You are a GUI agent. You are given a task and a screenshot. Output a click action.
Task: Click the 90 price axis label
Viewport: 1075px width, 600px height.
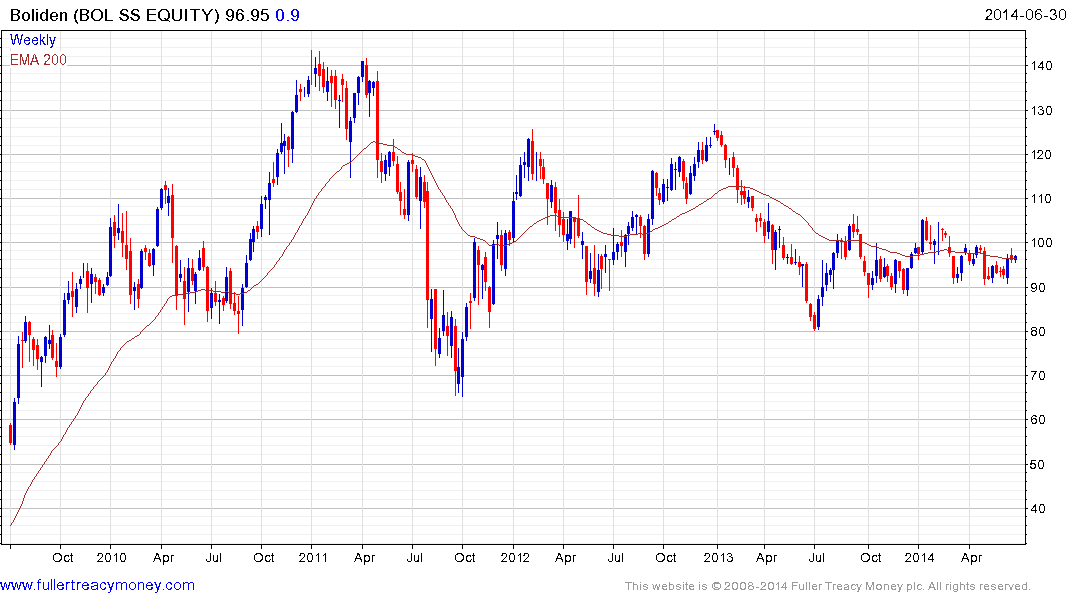click(x=1038, y=287)
